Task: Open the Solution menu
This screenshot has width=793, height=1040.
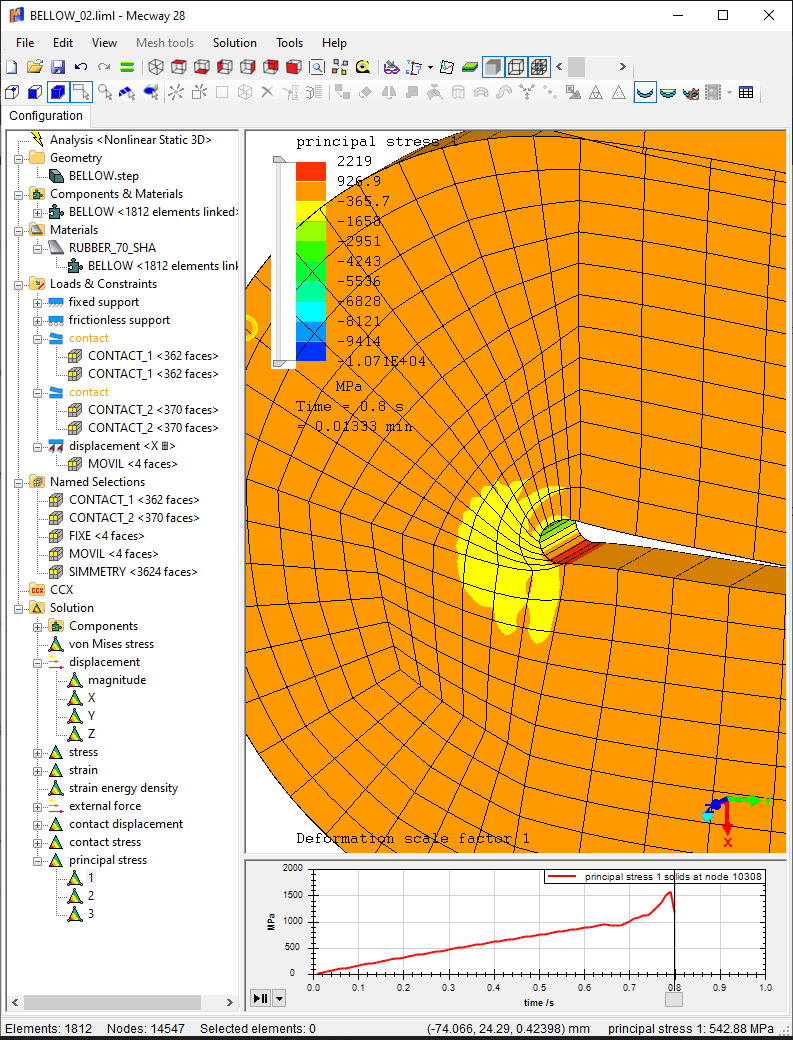Action: click(235, 43)
